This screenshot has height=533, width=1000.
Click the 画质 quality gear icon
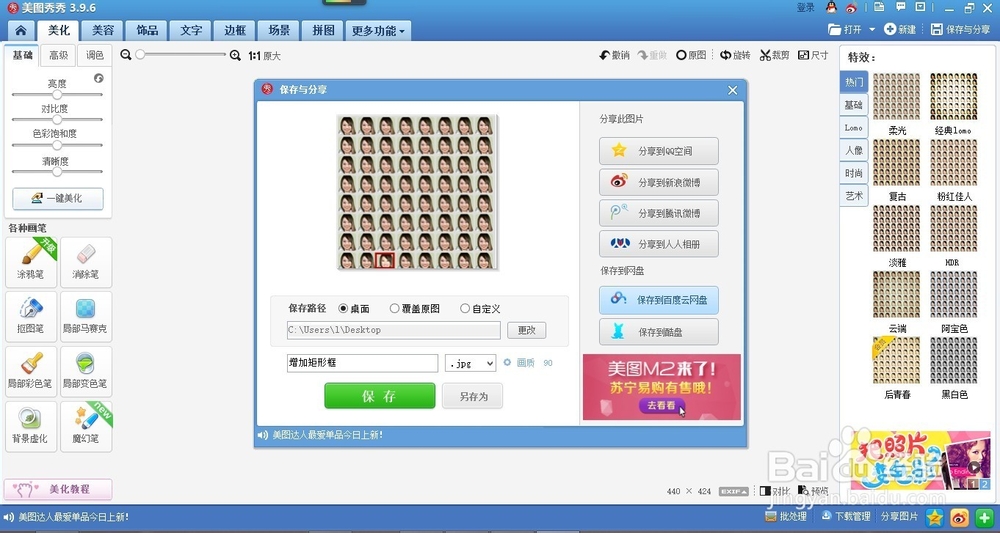(x=508, y=363)
